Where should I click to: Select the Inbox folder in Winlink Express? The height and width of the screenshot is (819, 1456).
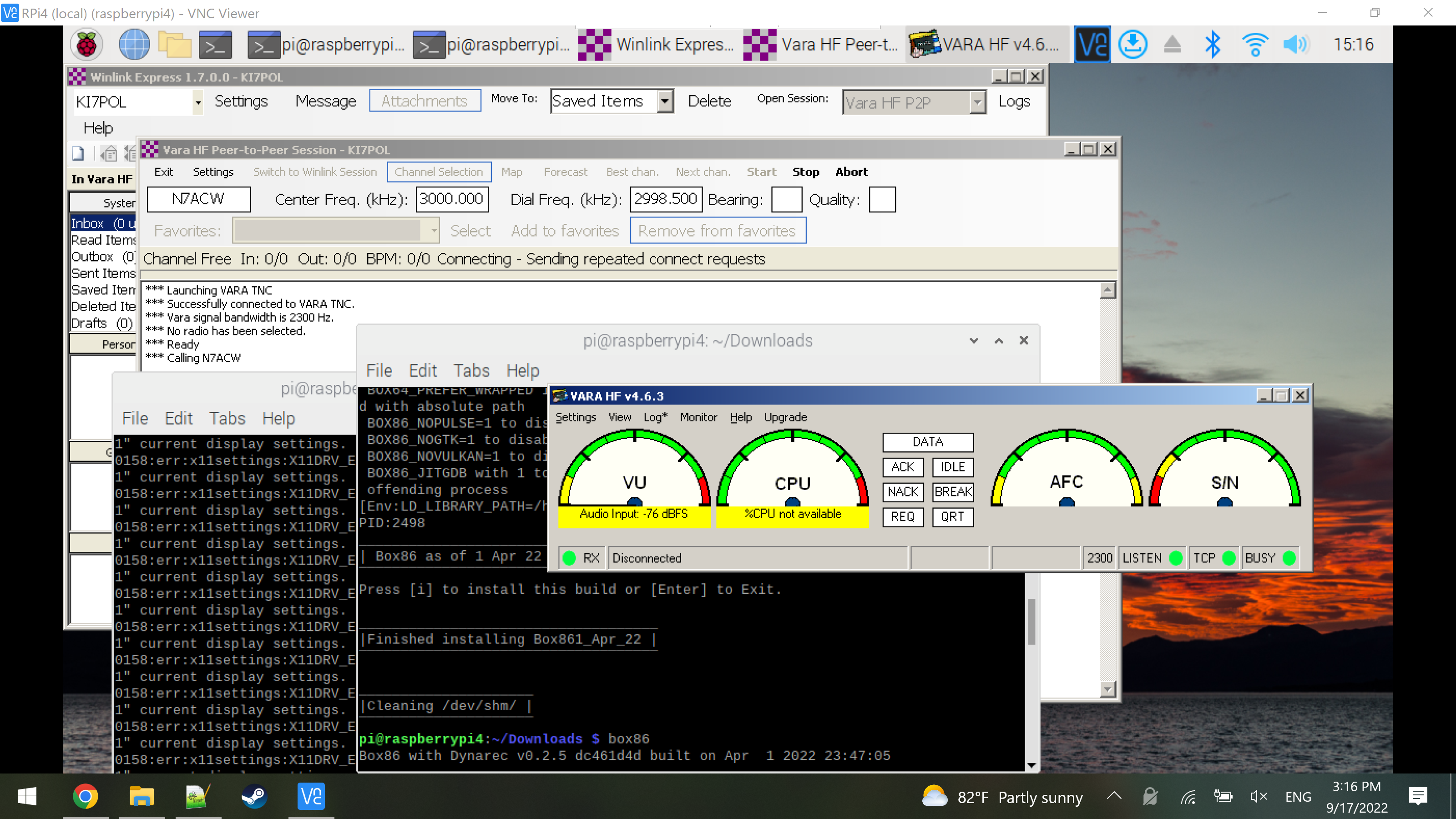[x=103, y=223]
